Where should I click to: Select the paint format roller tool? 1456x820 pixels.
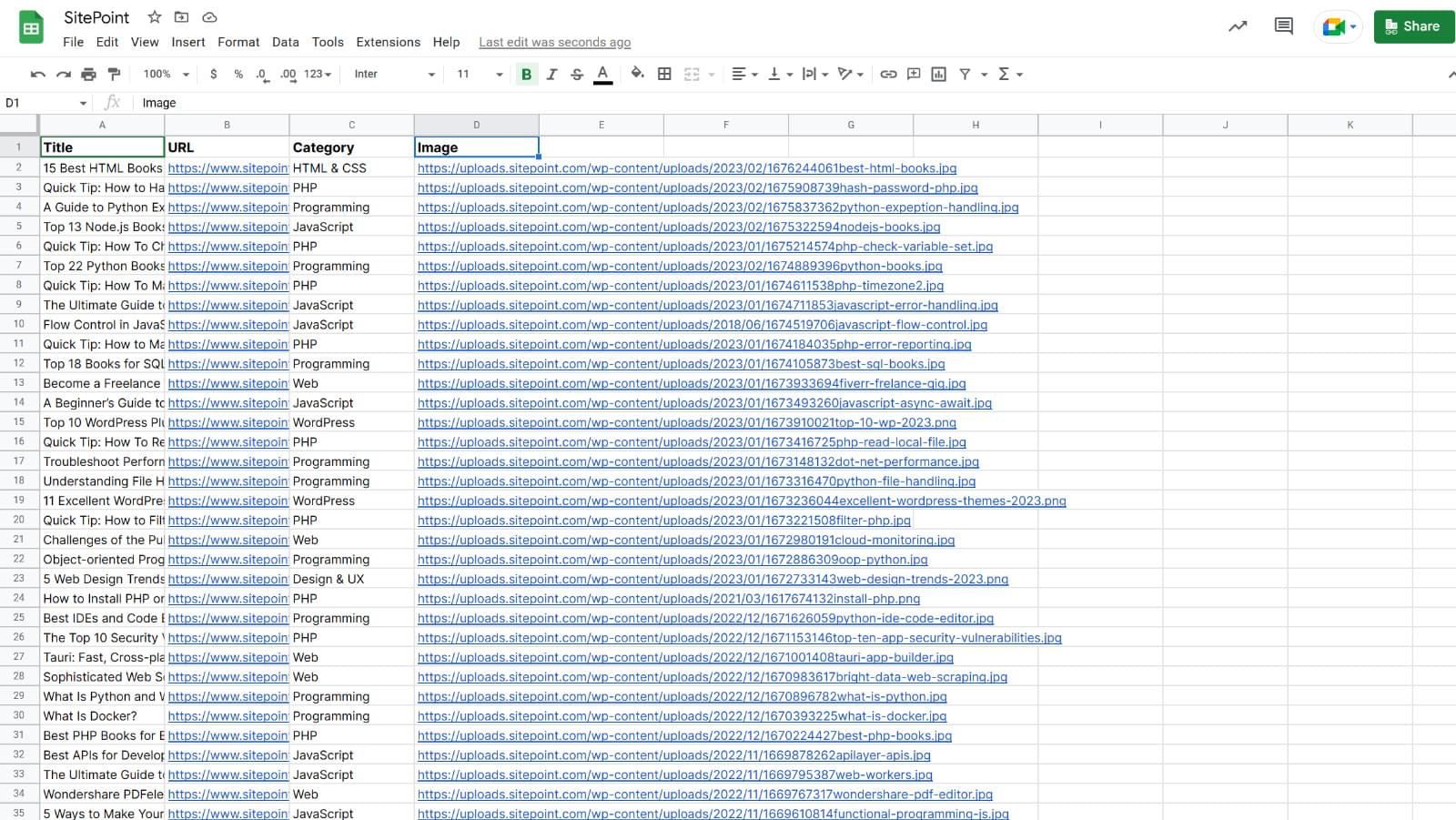tap(114, 74)
